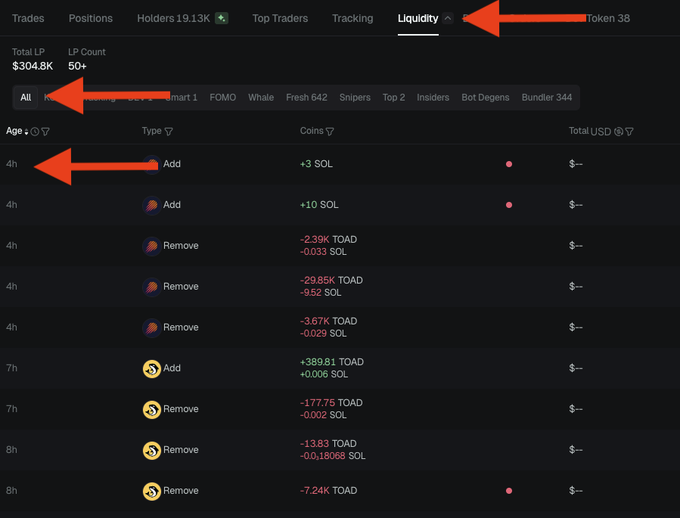Screen dimensions: 680x518
Task: Select the All filter chip
Action: point(26,97)
